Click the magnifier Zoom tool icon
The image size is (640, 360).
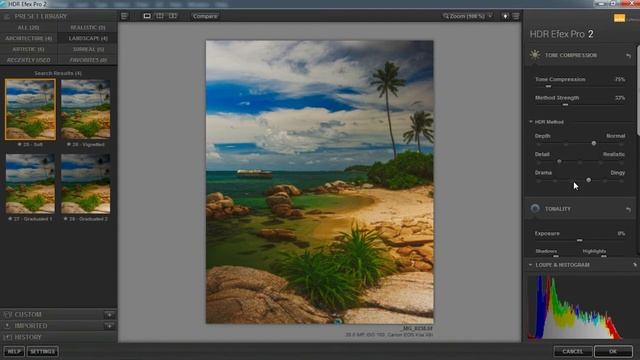[x=446, y=16]
